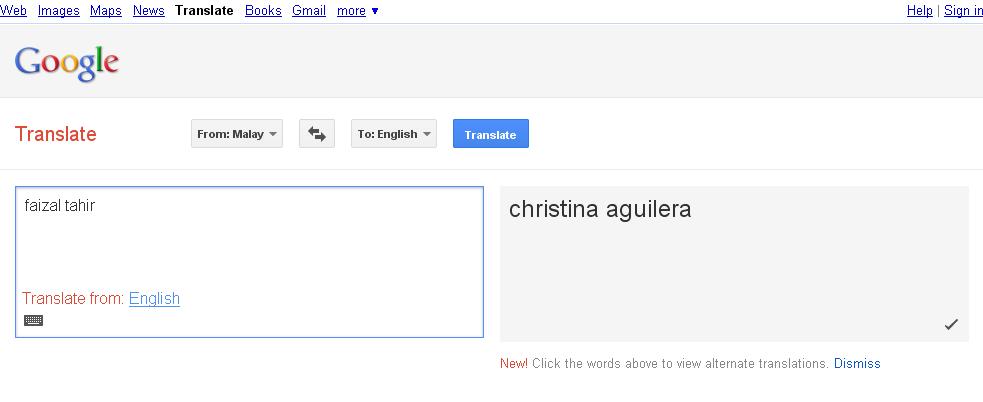Screen dimensions: 983x402
Task: Expand the more menu
Action: click(357, 11)
